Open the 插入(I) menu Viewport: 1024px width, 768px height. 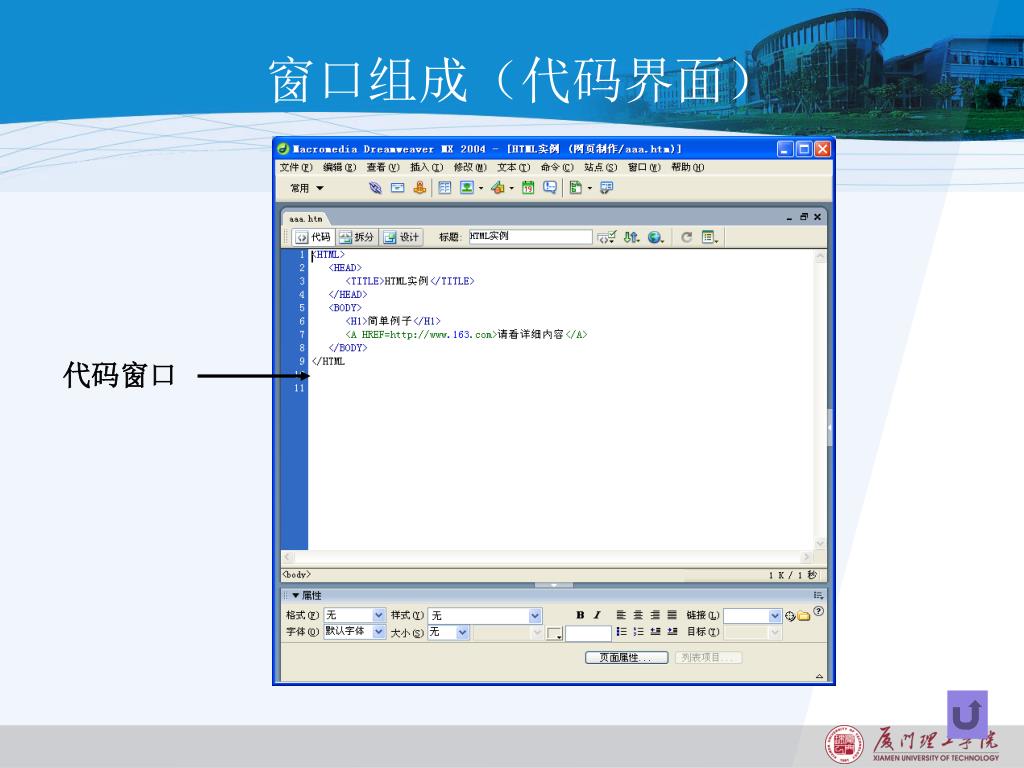click(x=426, y=168)
